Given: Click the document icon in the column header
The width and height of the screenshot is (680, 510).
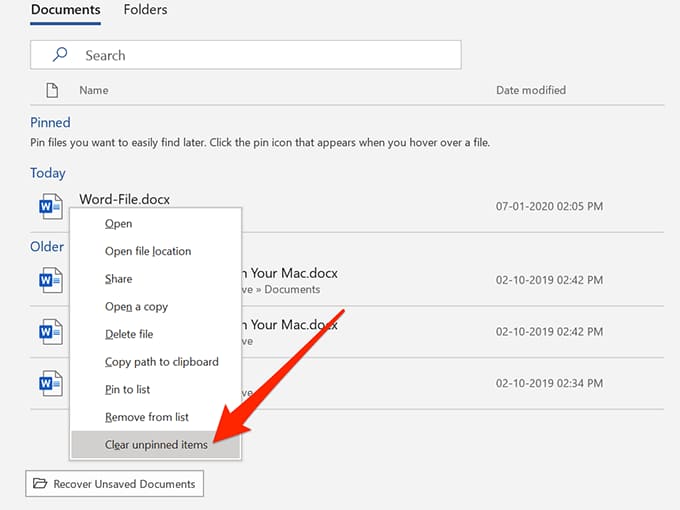Looking at the screenshot, I should [x=52, y=90].
